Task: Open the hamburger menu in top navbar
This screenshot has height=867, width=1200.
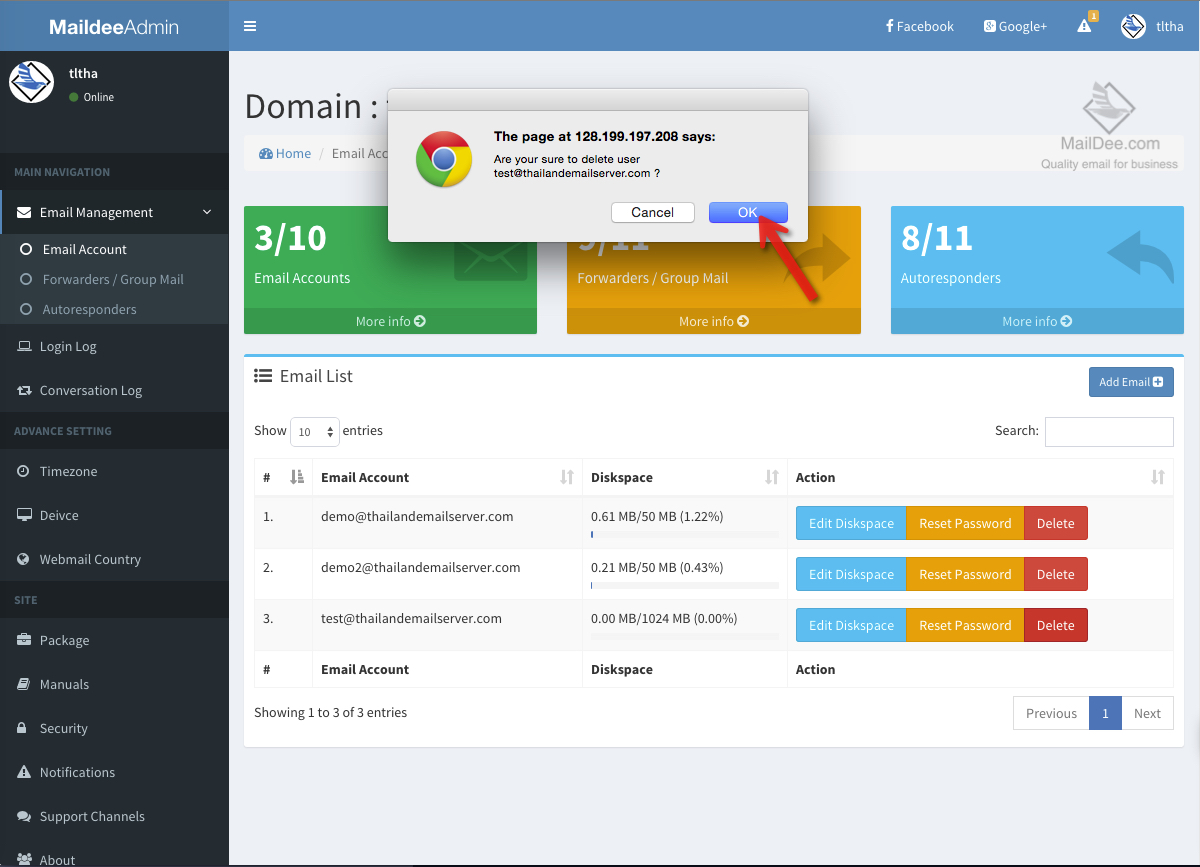Action: click(249, 26)
